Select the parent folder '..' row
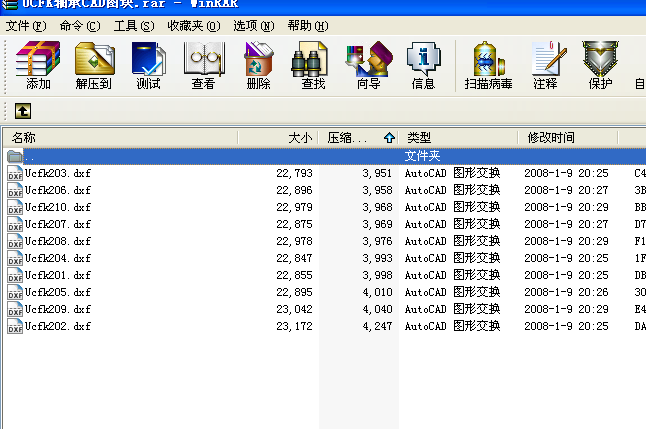Viewport: 646px width, 429px height. click(x=324, y=156)
